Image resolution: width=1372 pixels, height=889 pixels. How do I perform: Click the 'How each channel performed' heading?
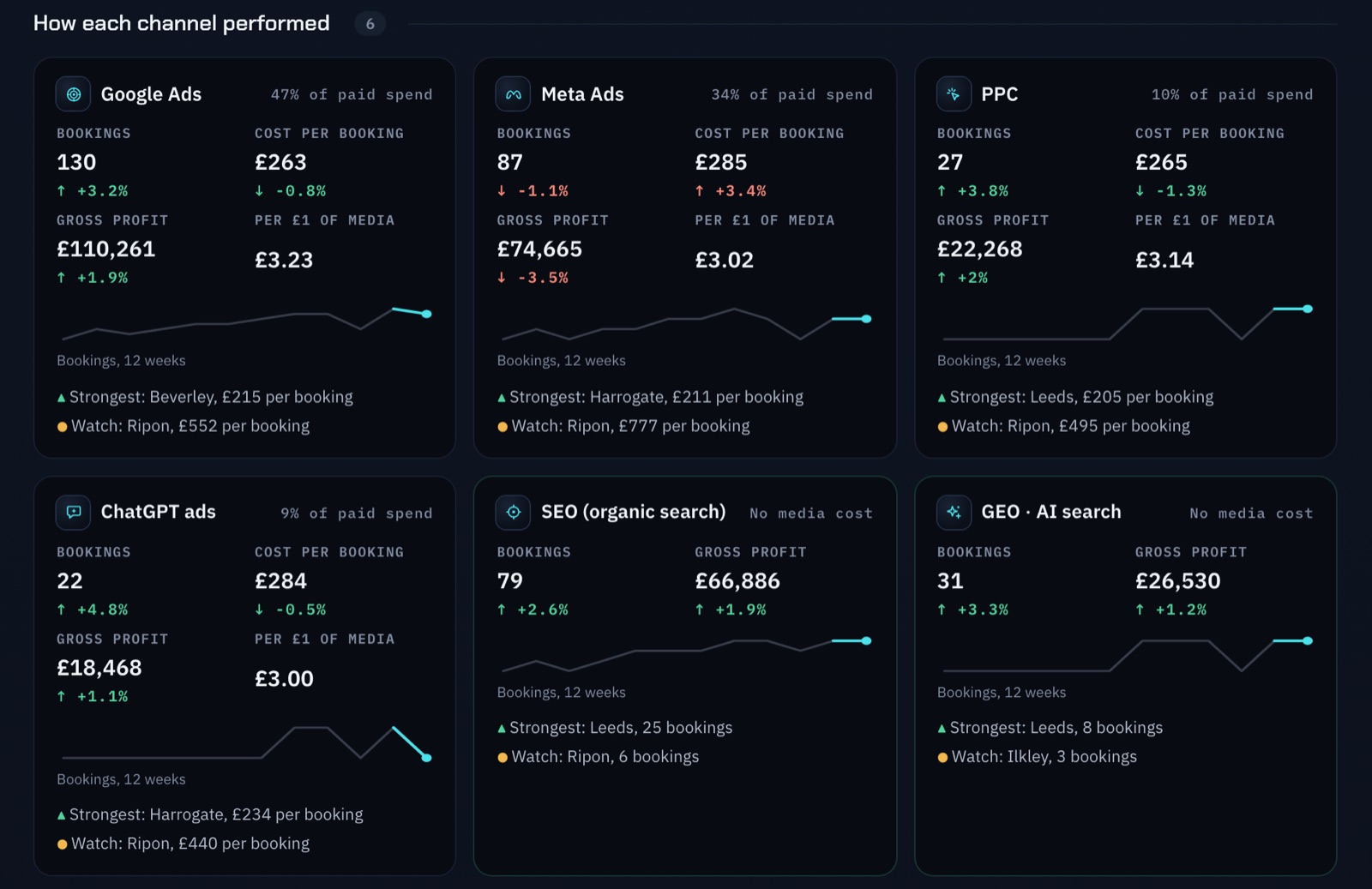click(x=181, y=23)
